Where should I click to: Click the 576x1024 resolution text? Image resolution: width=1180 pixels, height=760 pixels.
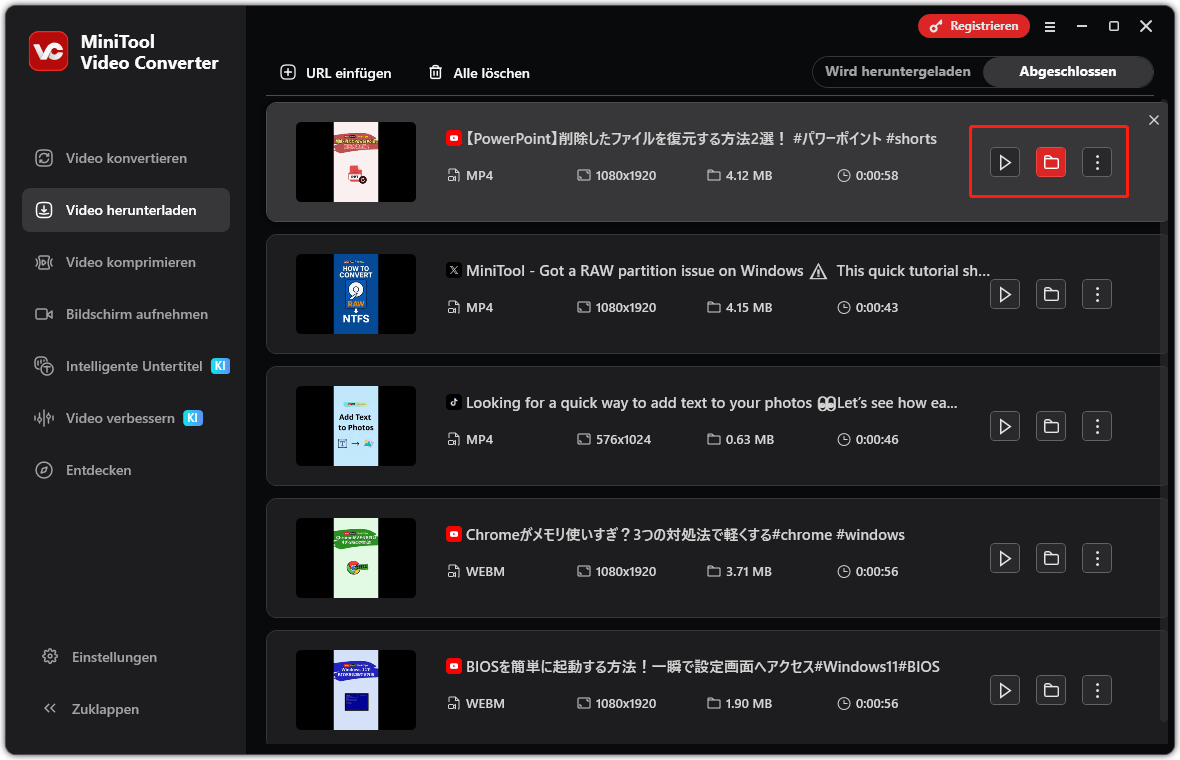pyautogui.click(x=623, y=439)
